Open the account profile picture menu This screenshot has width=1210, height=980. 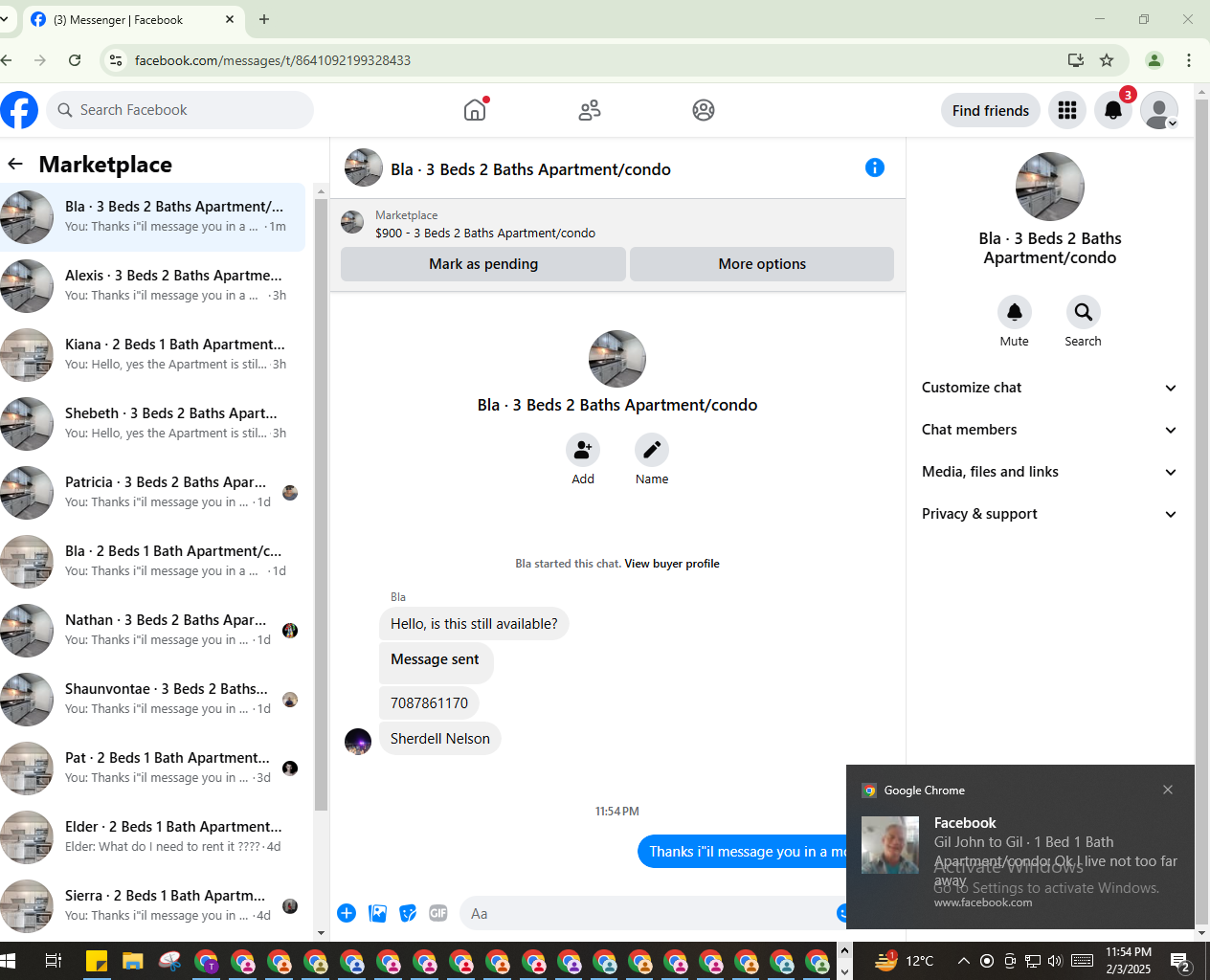(x=1159, y=110)
